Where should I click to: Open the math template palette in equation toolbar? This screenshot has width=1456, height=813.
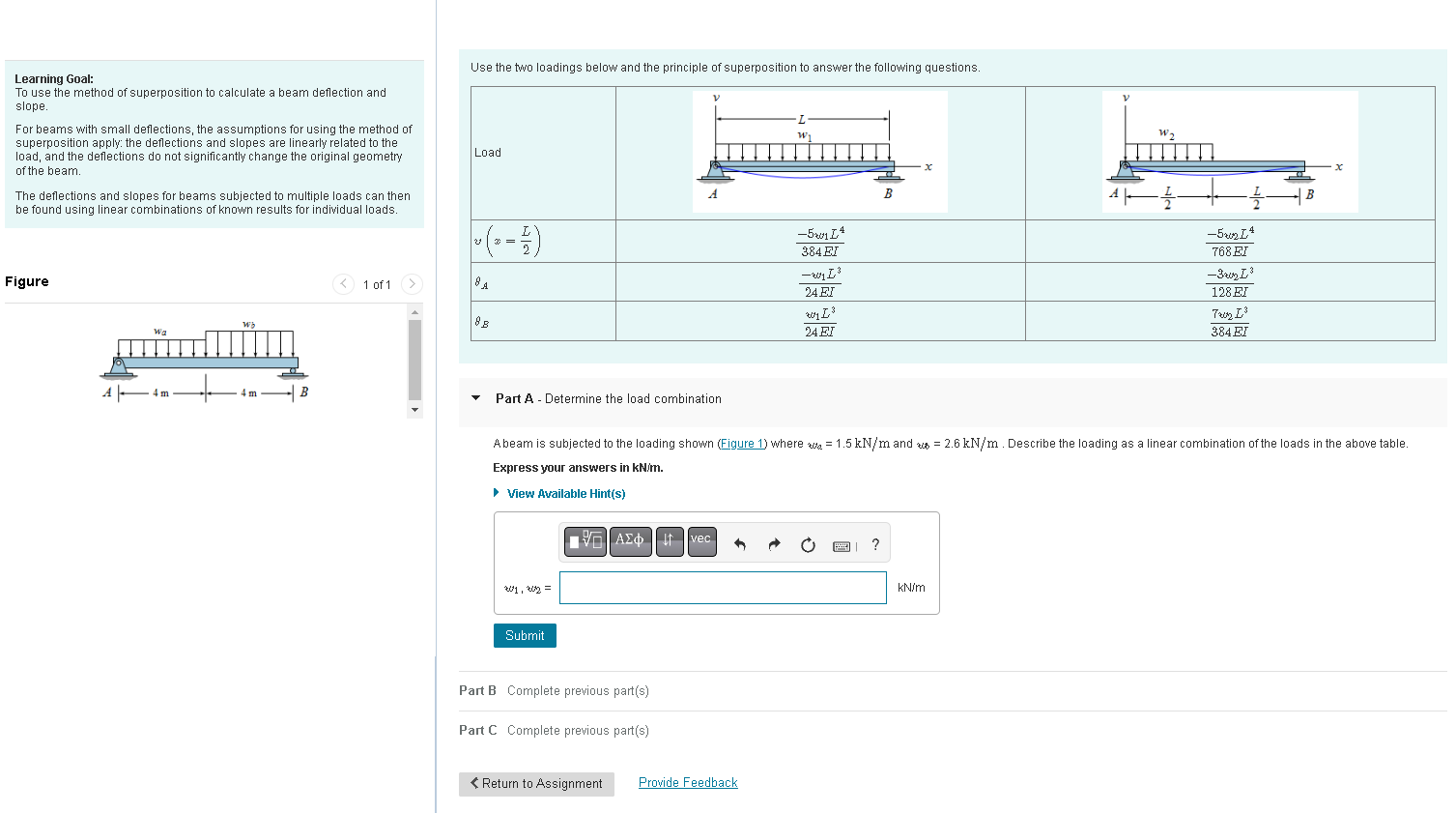click(584, 541)
